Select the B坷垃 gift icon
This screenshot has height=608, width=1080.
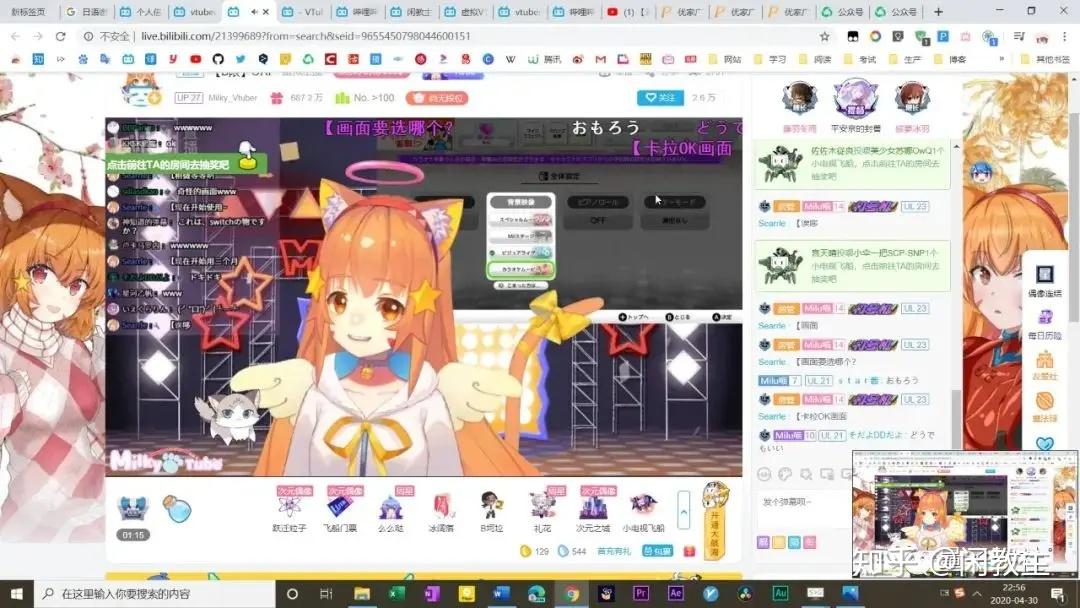[x=492, y=507]
